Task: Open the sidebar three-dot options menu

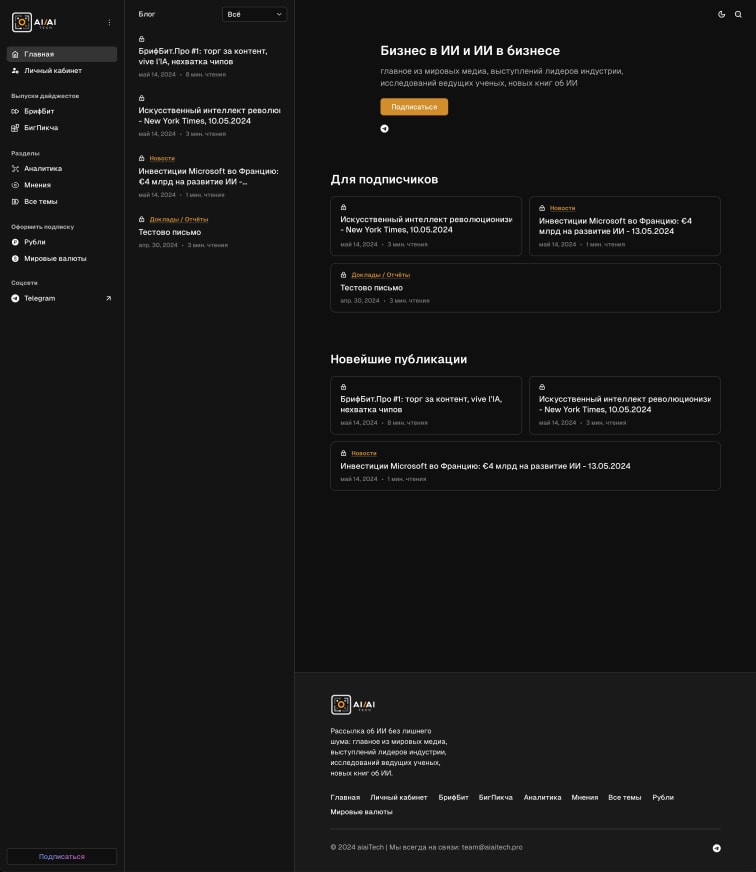Action: coord(109,22)
